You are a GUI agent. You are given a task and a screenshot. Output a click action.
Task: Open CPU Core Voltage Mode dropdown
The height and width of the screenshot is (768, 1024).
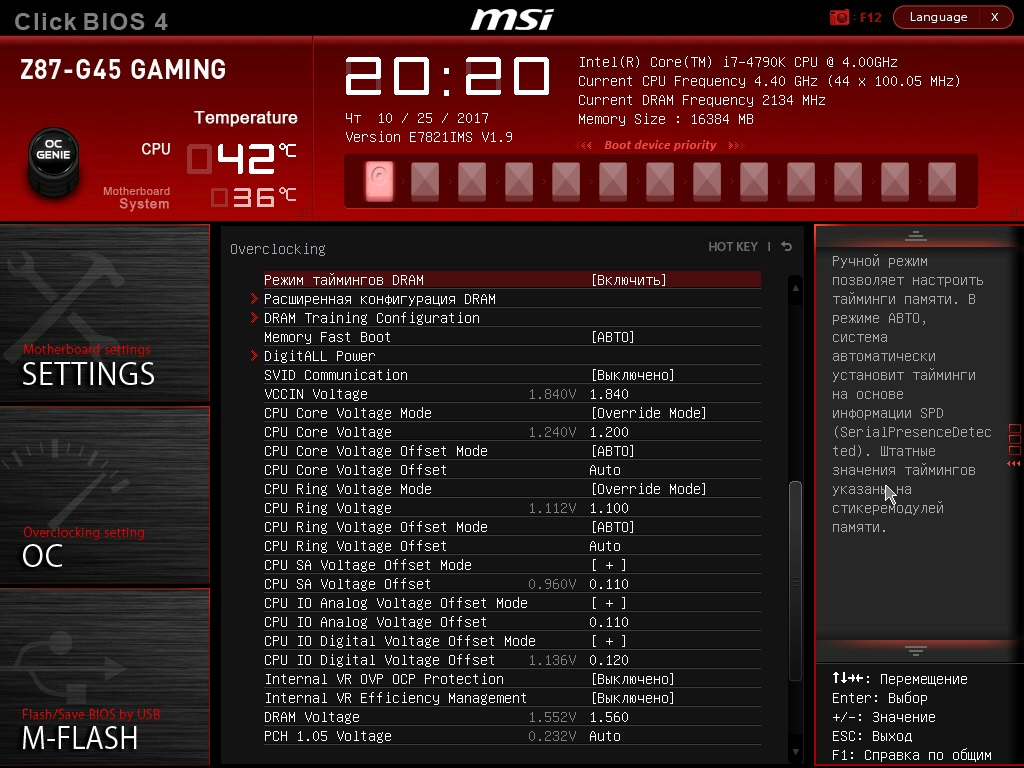pyautogui.click(x=648, y=413)
